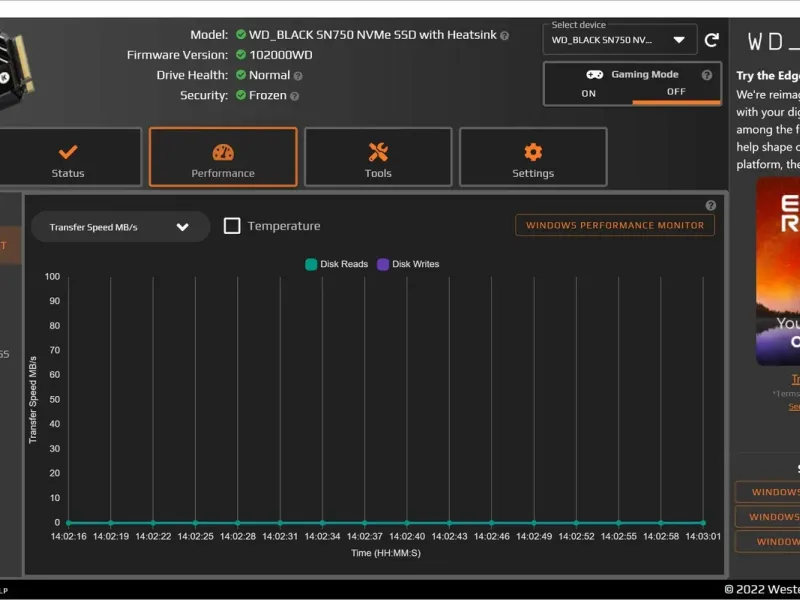Click green check icon beside Drive Health

[241, 75]
